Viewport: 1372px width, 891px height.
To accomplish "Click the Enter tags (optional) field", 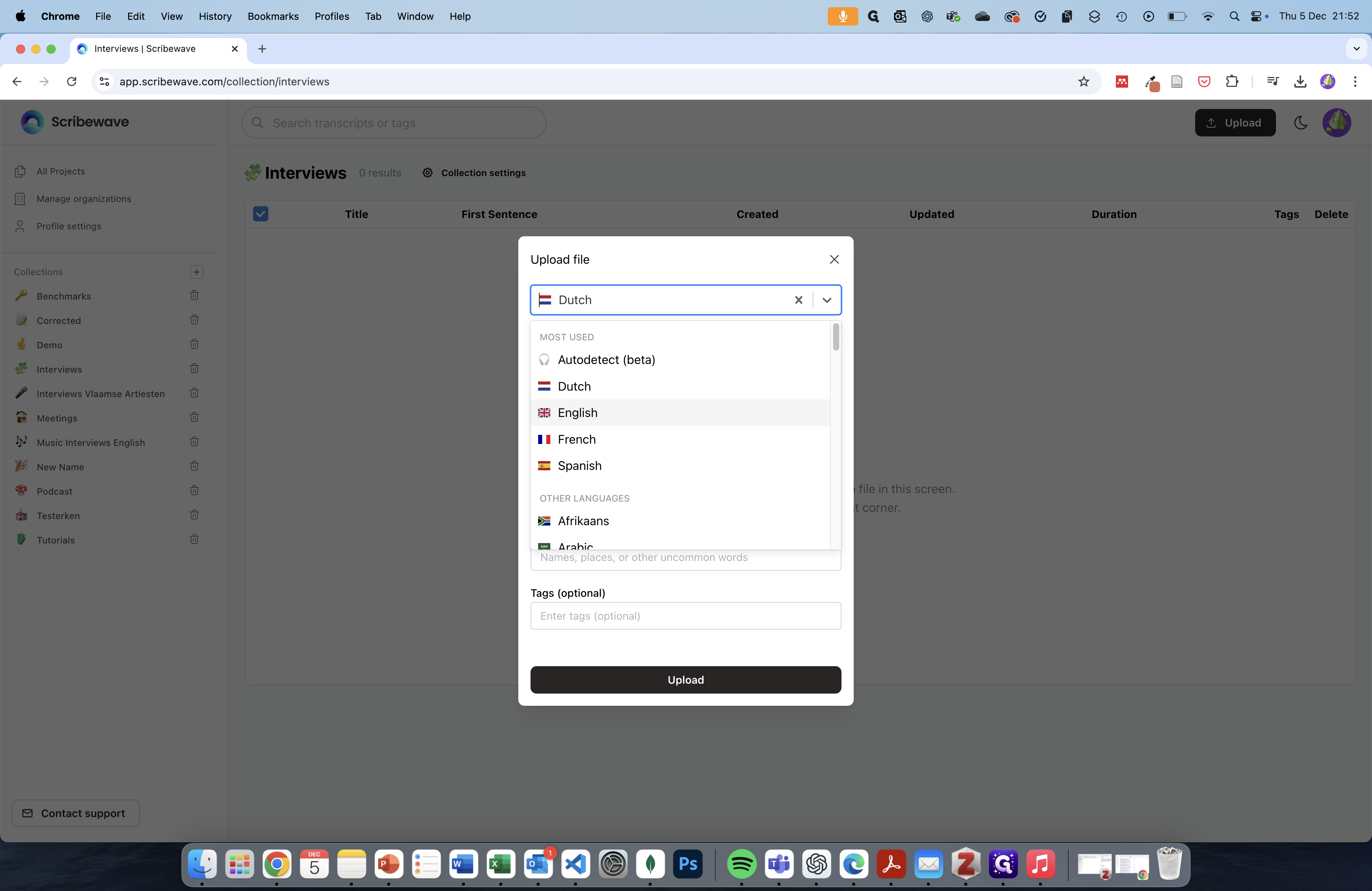I will 685,616.
